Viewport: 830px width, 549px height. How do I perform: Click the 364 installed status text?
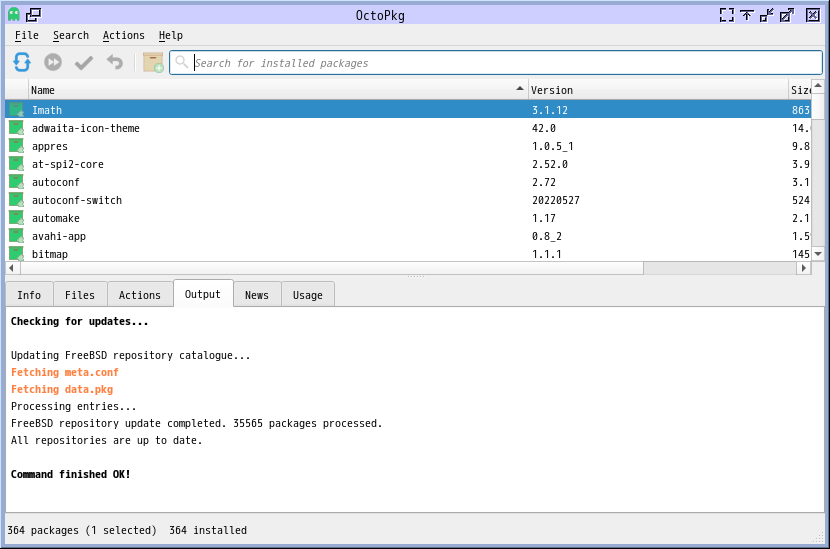pyautogui.click(x=208, y=530)
